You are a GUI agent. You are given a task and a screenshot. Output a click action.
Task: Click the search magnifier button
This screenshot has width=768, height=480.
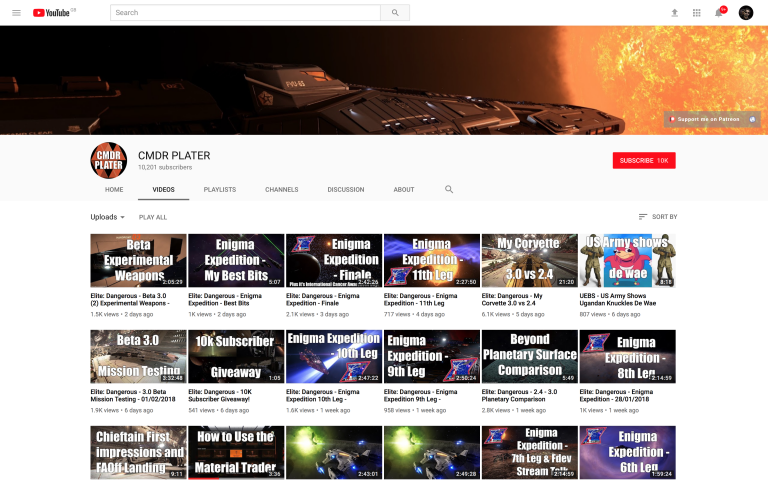(395, 13)
